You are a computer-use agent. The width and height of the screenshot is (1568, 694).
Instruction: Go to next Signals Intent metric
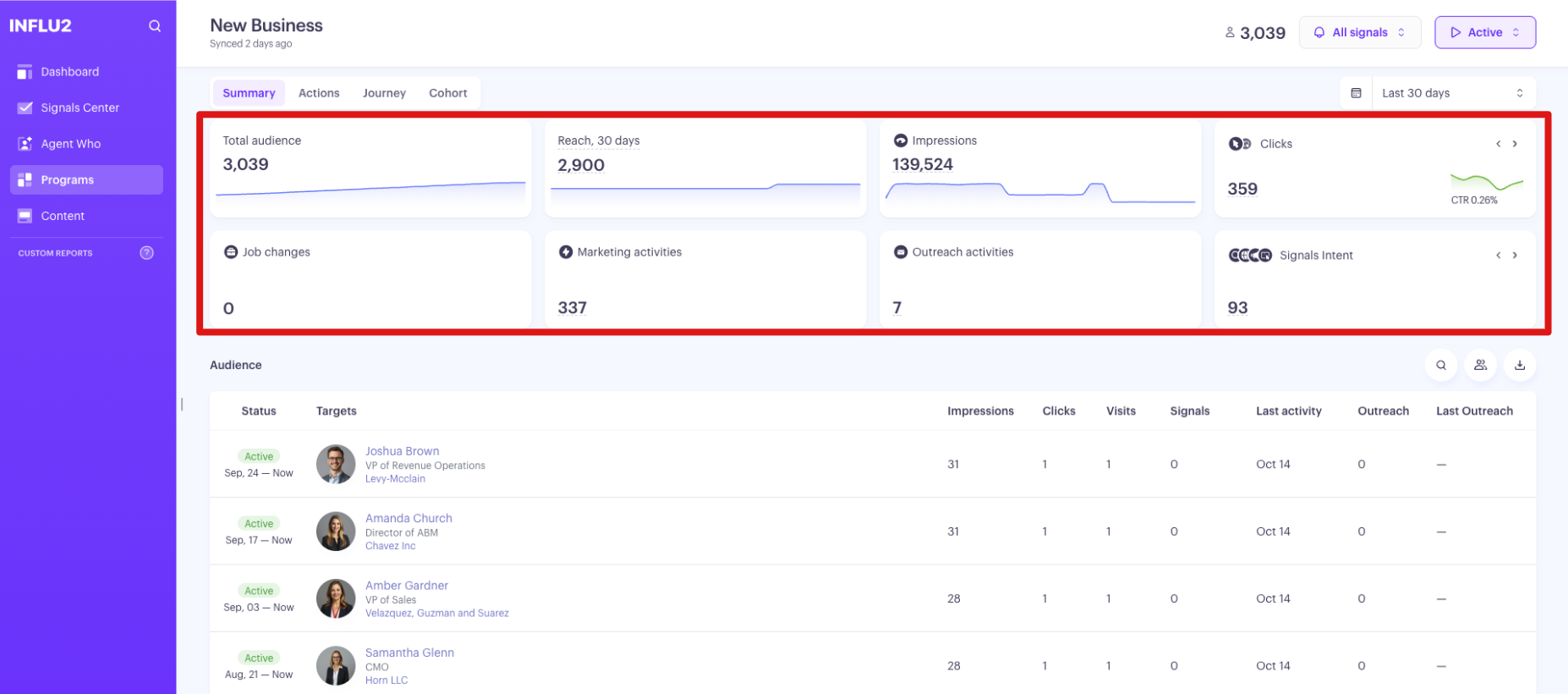click(1515, 256)
